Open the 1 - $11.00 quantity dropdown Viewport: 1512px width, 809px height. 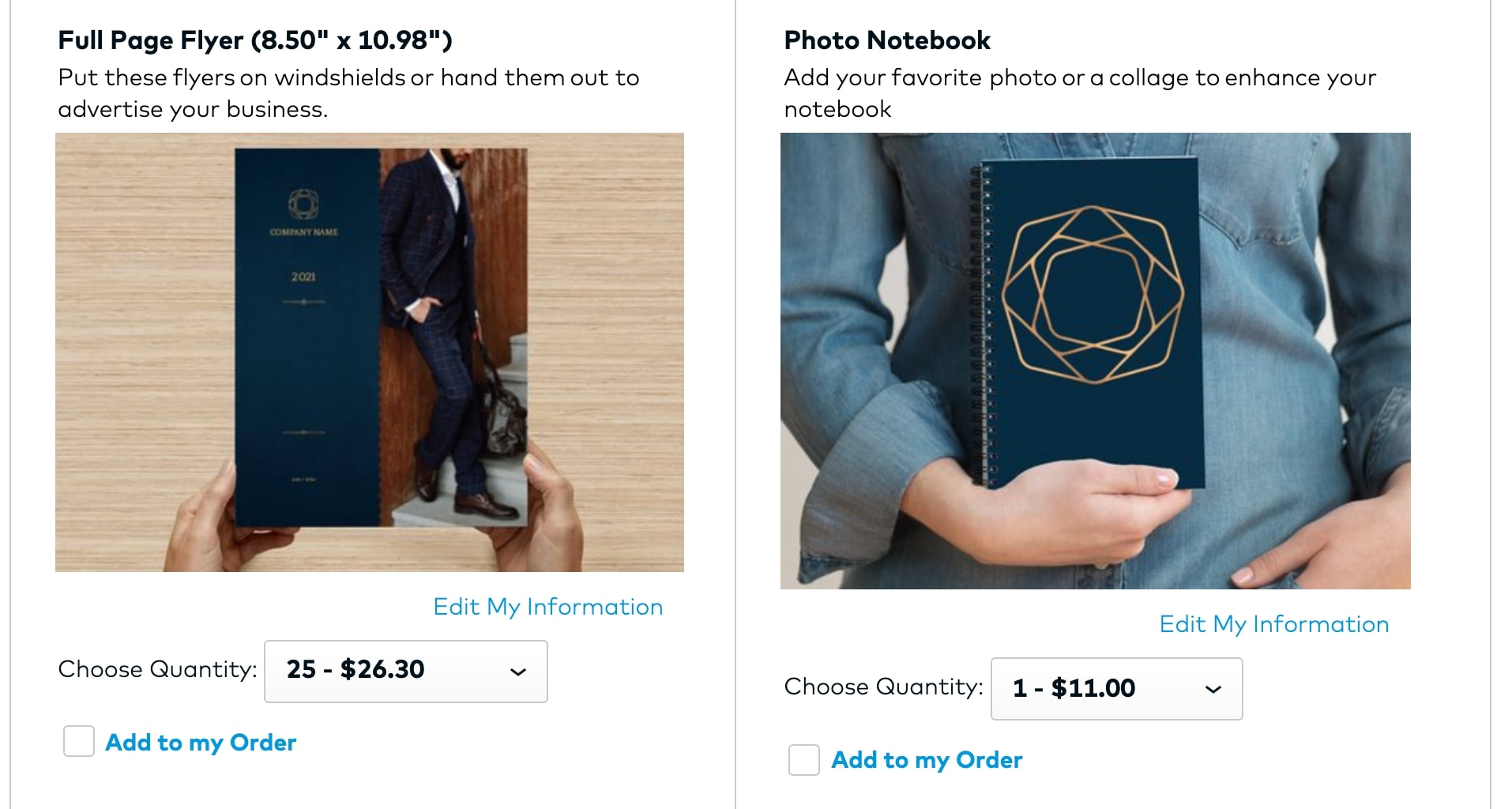(1115, 689)
